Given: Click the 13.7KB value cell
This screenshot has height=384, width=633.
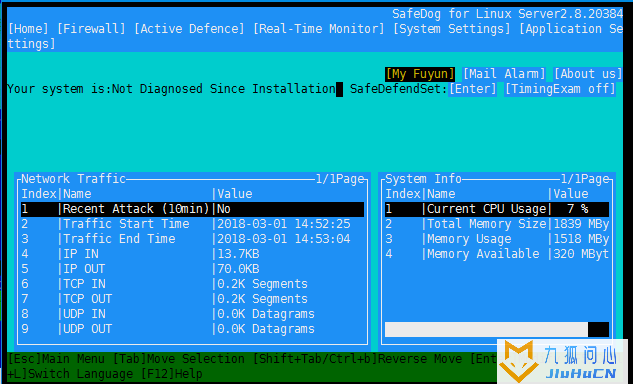Looking at the screenshot, I should point(238,254).
